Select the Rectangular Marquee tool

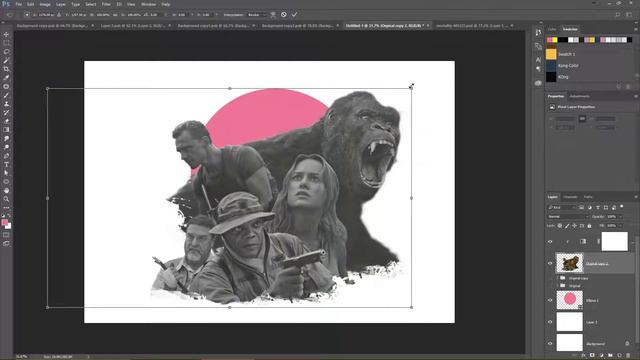pos(6,43)
